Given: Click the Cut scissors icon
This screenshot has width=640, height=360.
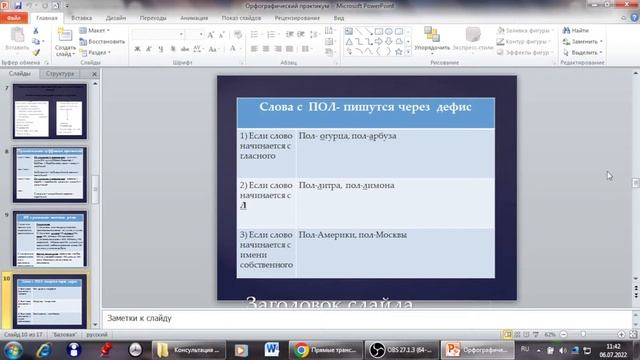Looking at the screenshot, I should (36, 31).
